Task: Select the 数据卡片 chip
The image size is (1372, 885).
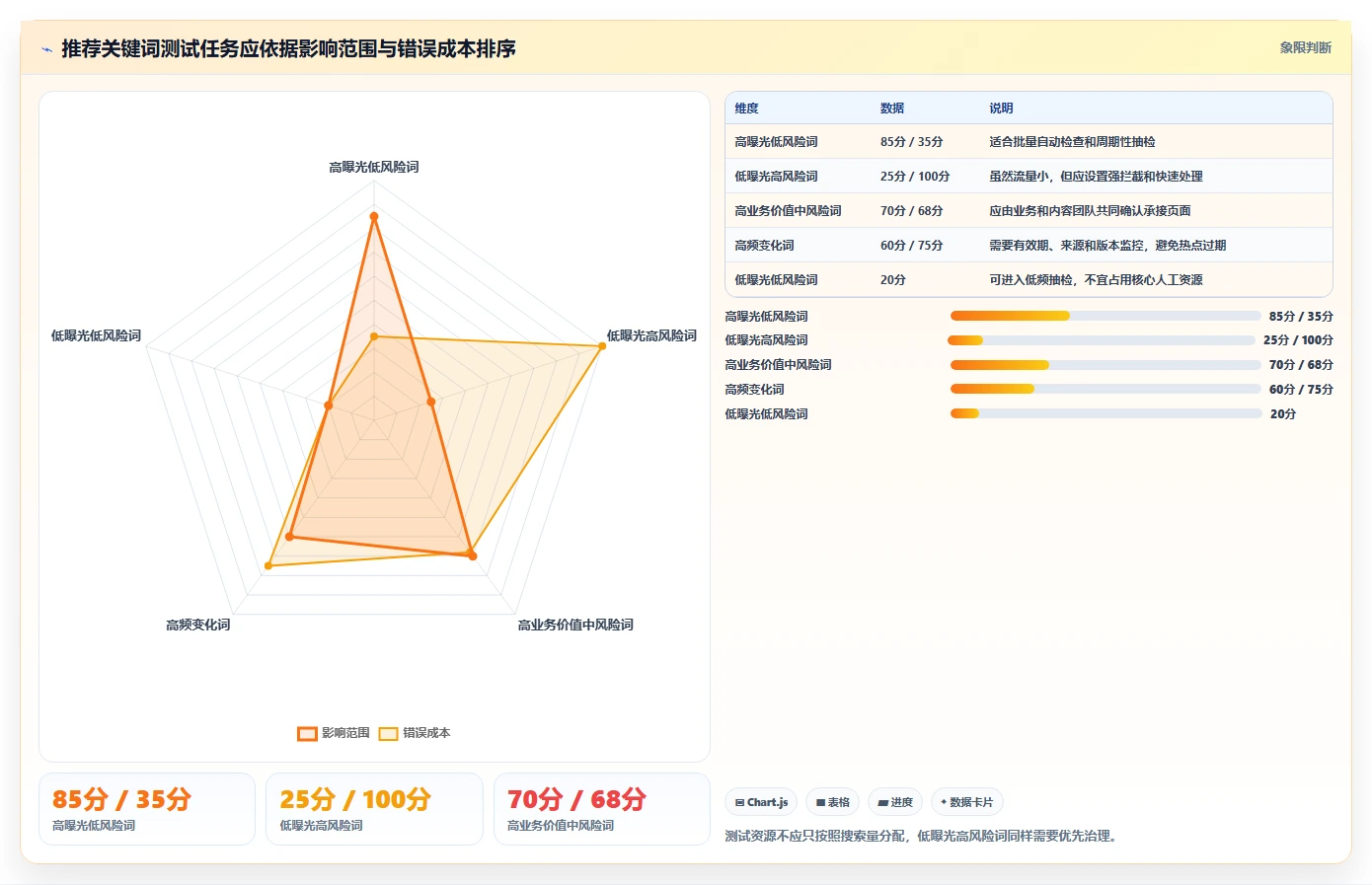Action: tap(967, 802)
